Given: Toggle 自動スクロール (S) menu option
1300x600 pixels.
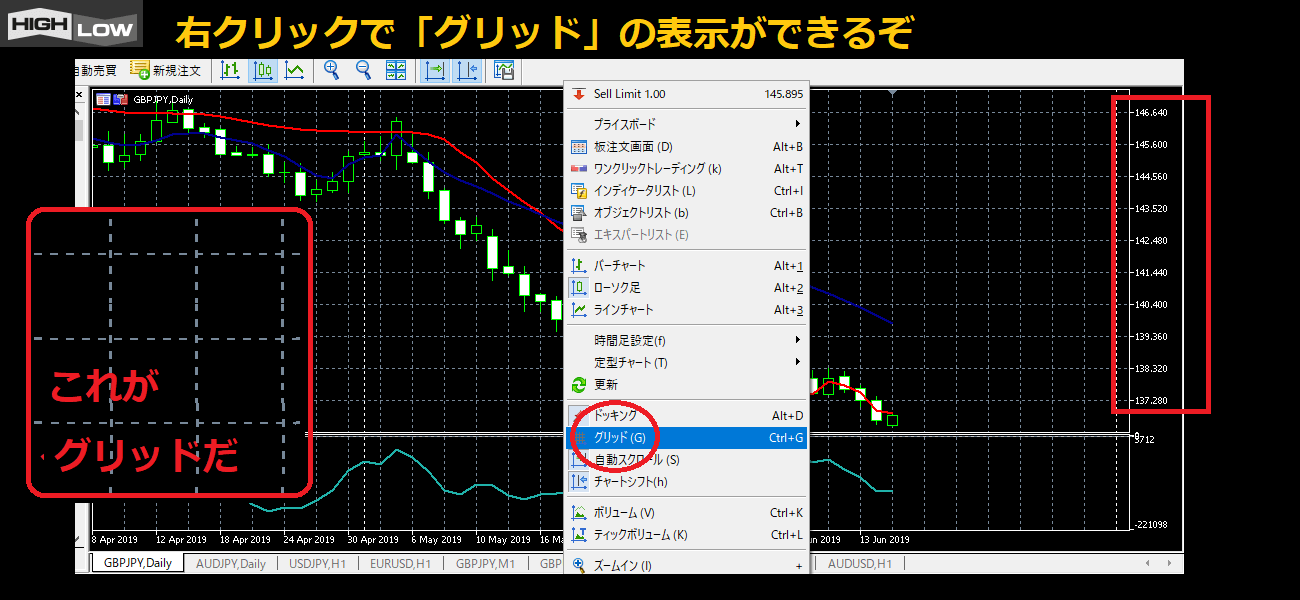Looking at the screenshot, I should coord(636,460).
